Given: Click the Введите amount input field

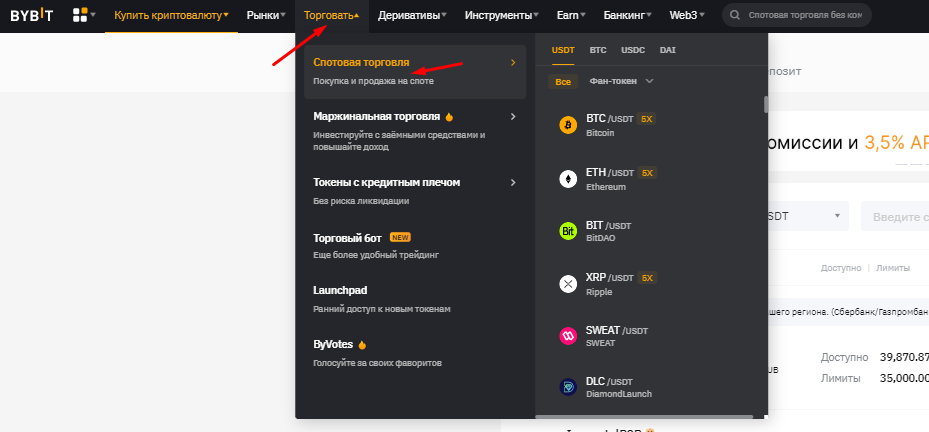Looking at the screenshot, I should coord(895,216).
